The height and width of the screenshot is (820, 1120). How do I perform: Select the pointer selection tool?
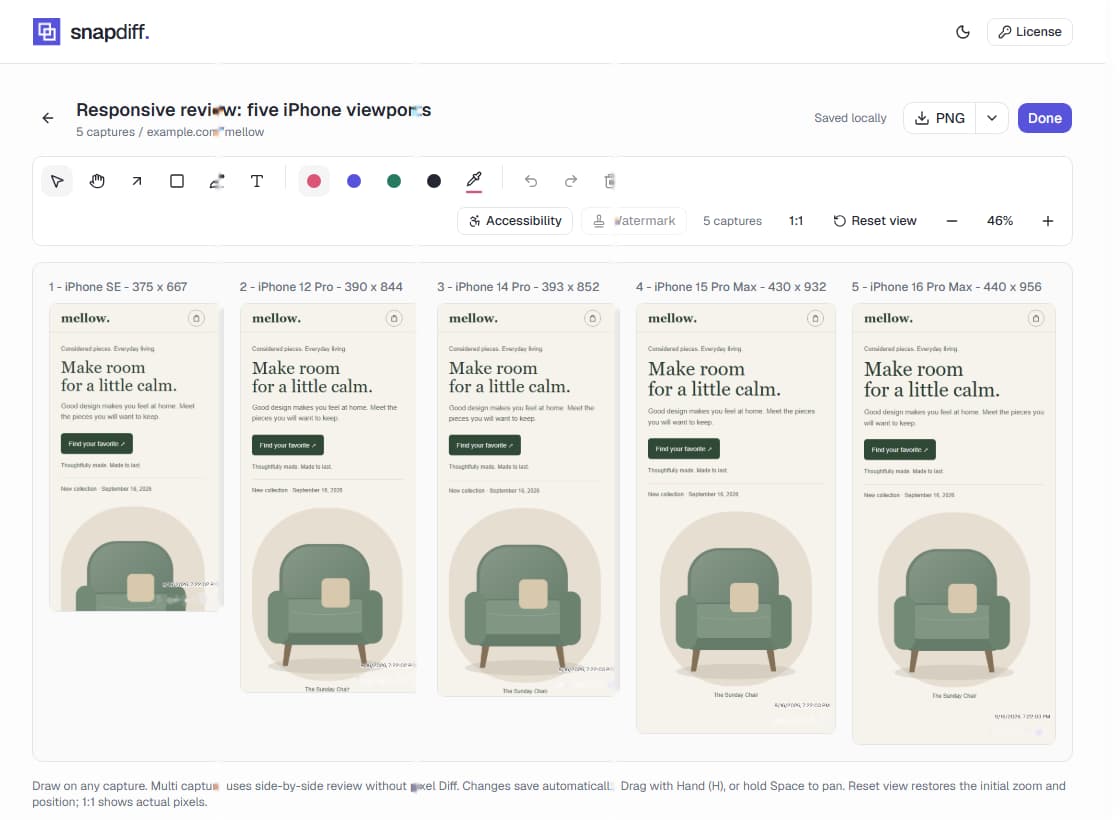pyautogui.click(x=57, y=181)
